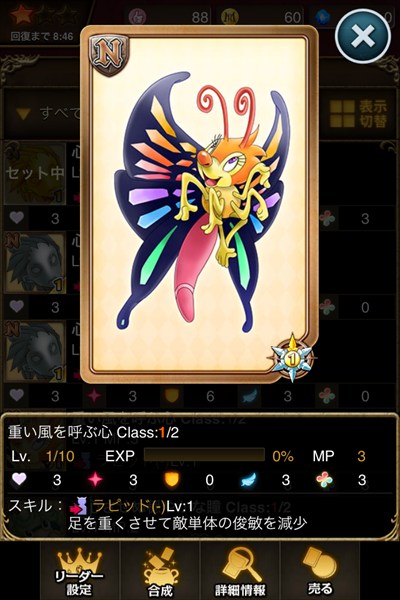Tap the ラピッド skill icon
Image resolution: width=400 pixels, height=600 pixels.
coord(79,506)
